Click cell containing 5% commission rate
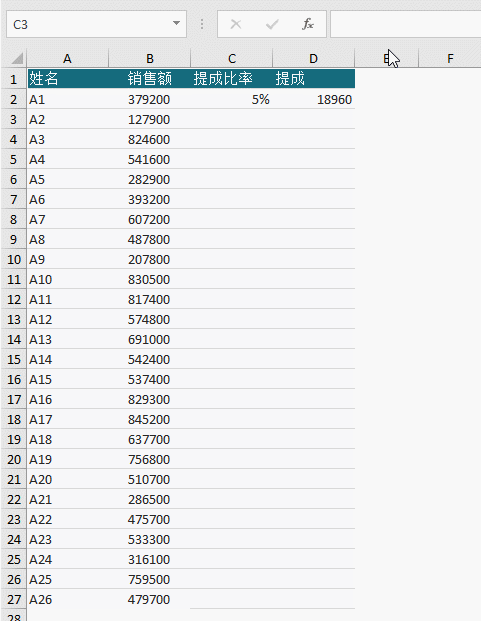 click(x=232, y=99)
